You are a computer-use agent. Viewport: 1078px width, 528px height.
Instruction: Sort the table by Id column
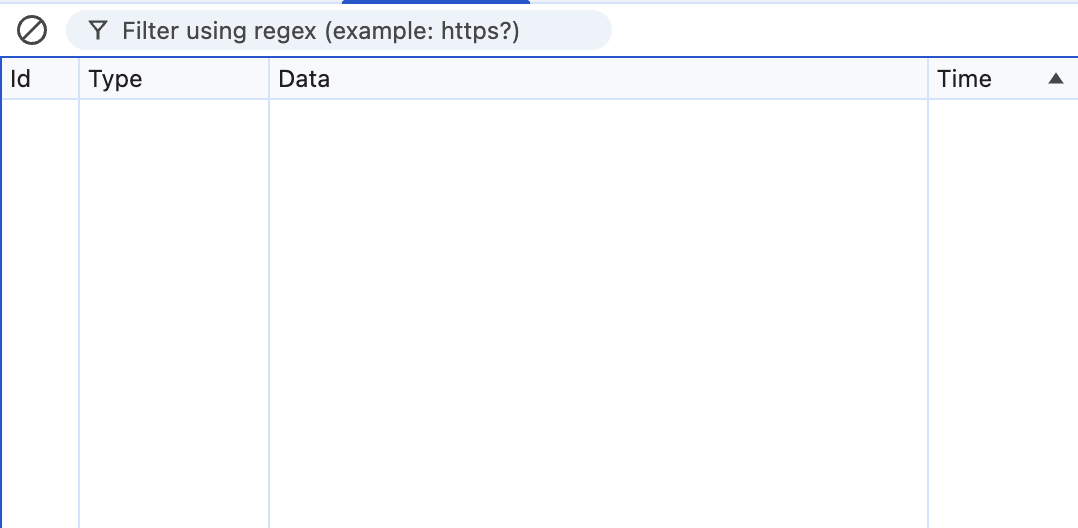[x=40, y=78]
